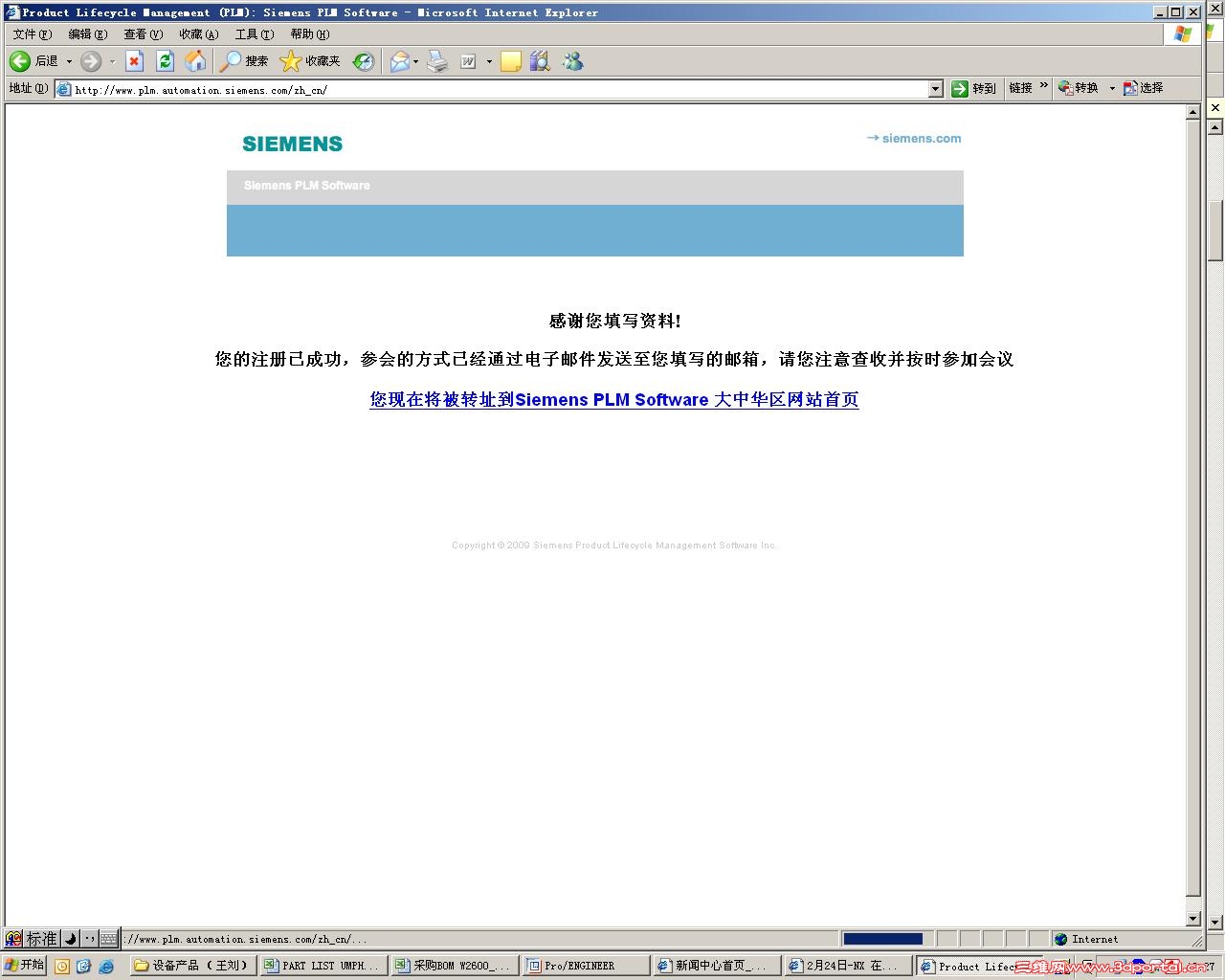Screen dimensions: 1225x980
Task: Click the Mail envelope toolbar icon
Action: (399, 61)
